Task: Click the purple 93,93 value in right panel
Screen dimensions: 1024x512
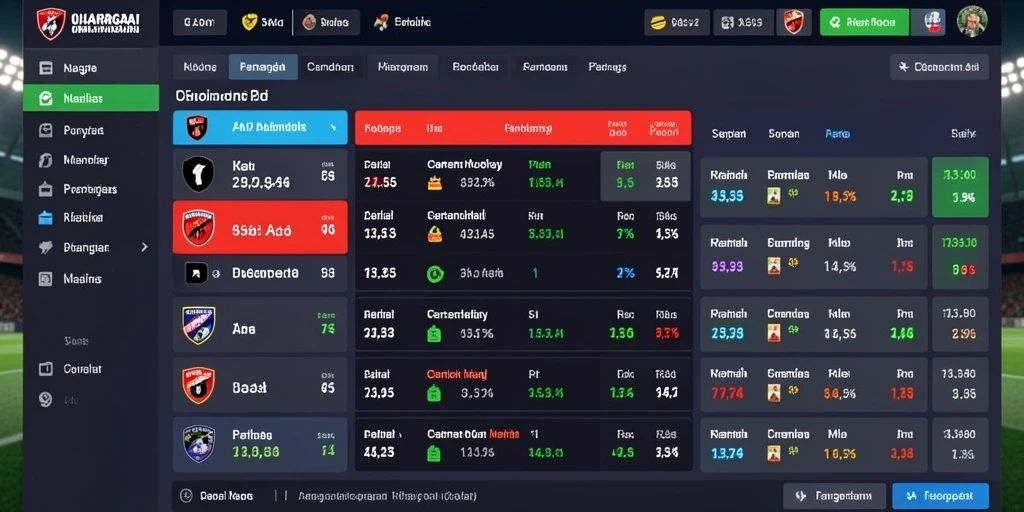Action: point(726,266)
